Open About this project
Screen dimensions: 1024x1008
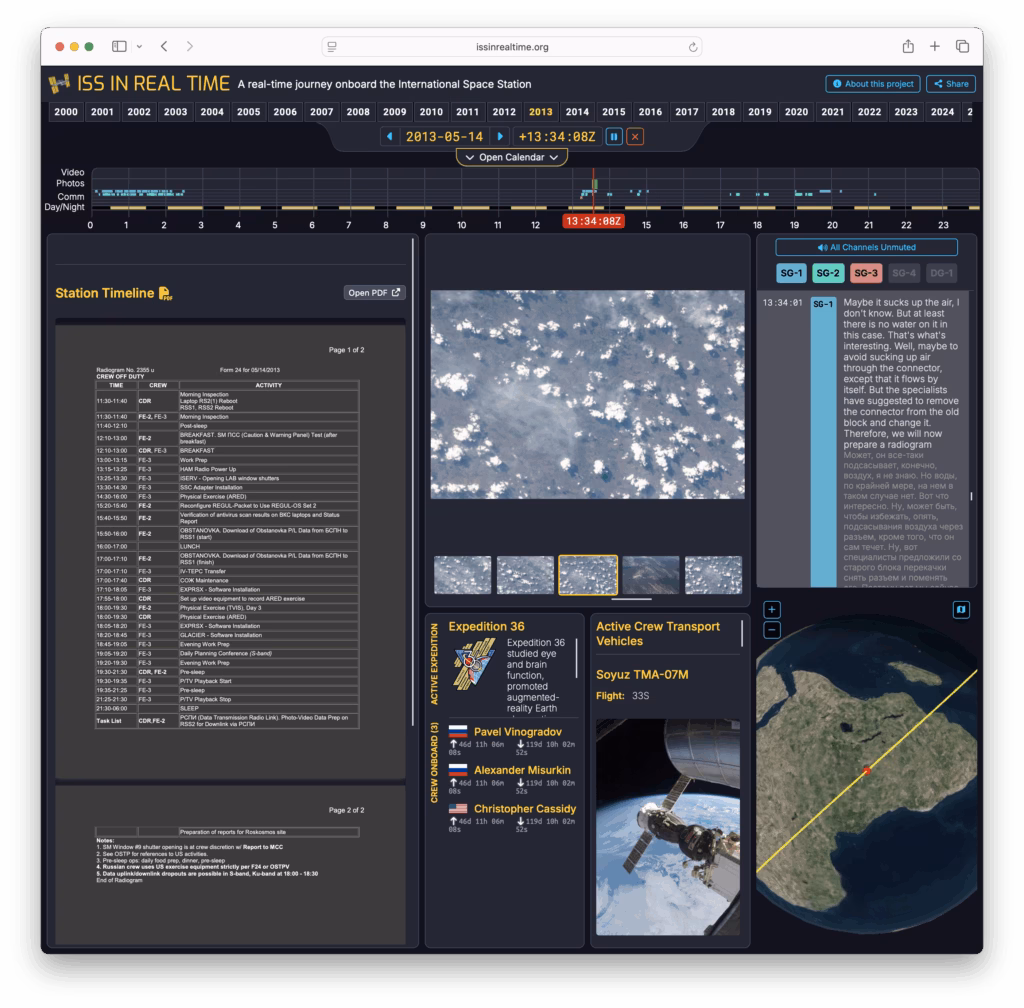click(871, 84)
